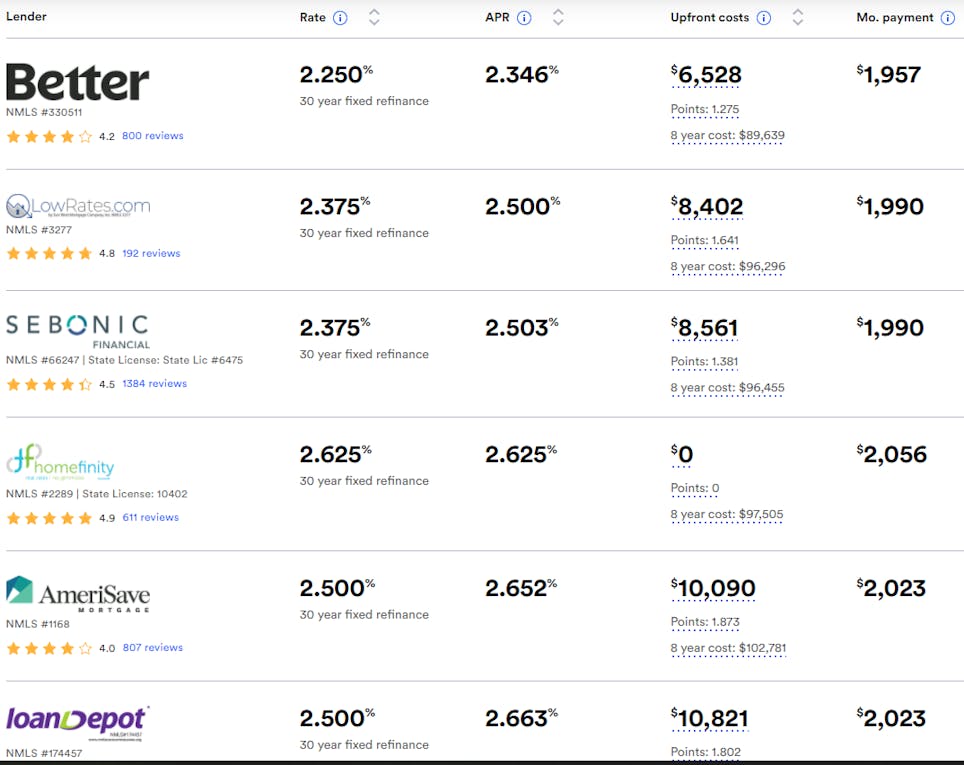Viewport: 964px width, 765px height.
Task: Click the Sebonic Financial logo
Action: (78, 329)
